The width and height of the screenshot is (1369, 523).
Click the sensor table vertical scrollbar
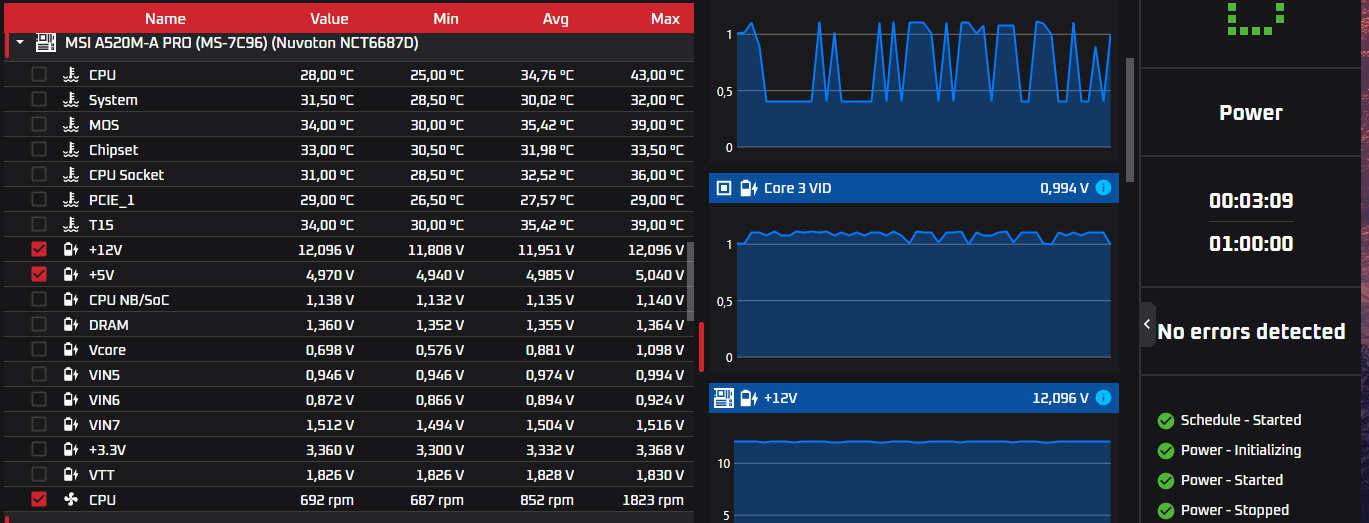(690, 280)
